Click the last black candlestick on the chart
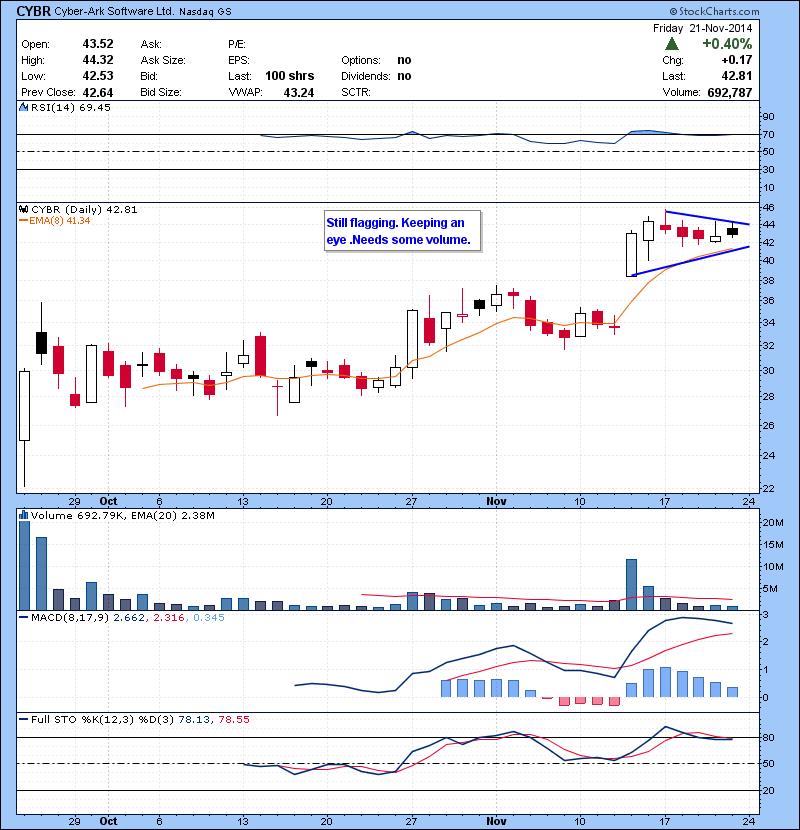The height and width of the screenshot is (830, 800). [x=732, y=231]
